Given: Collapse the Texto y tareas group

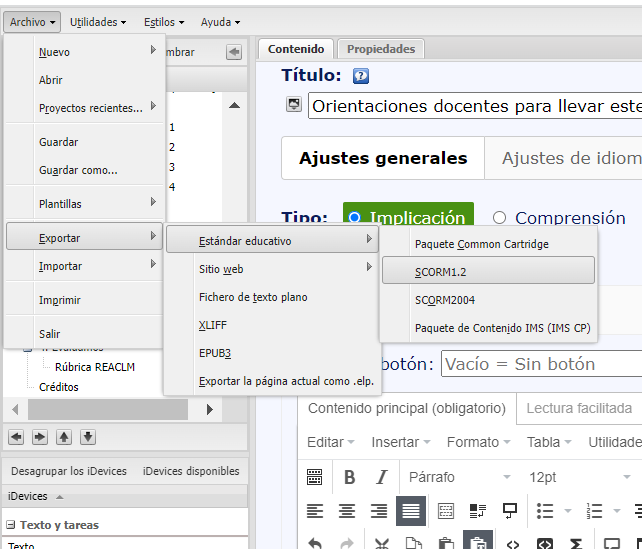Looking at the screenshot, I should pos(11,524).
